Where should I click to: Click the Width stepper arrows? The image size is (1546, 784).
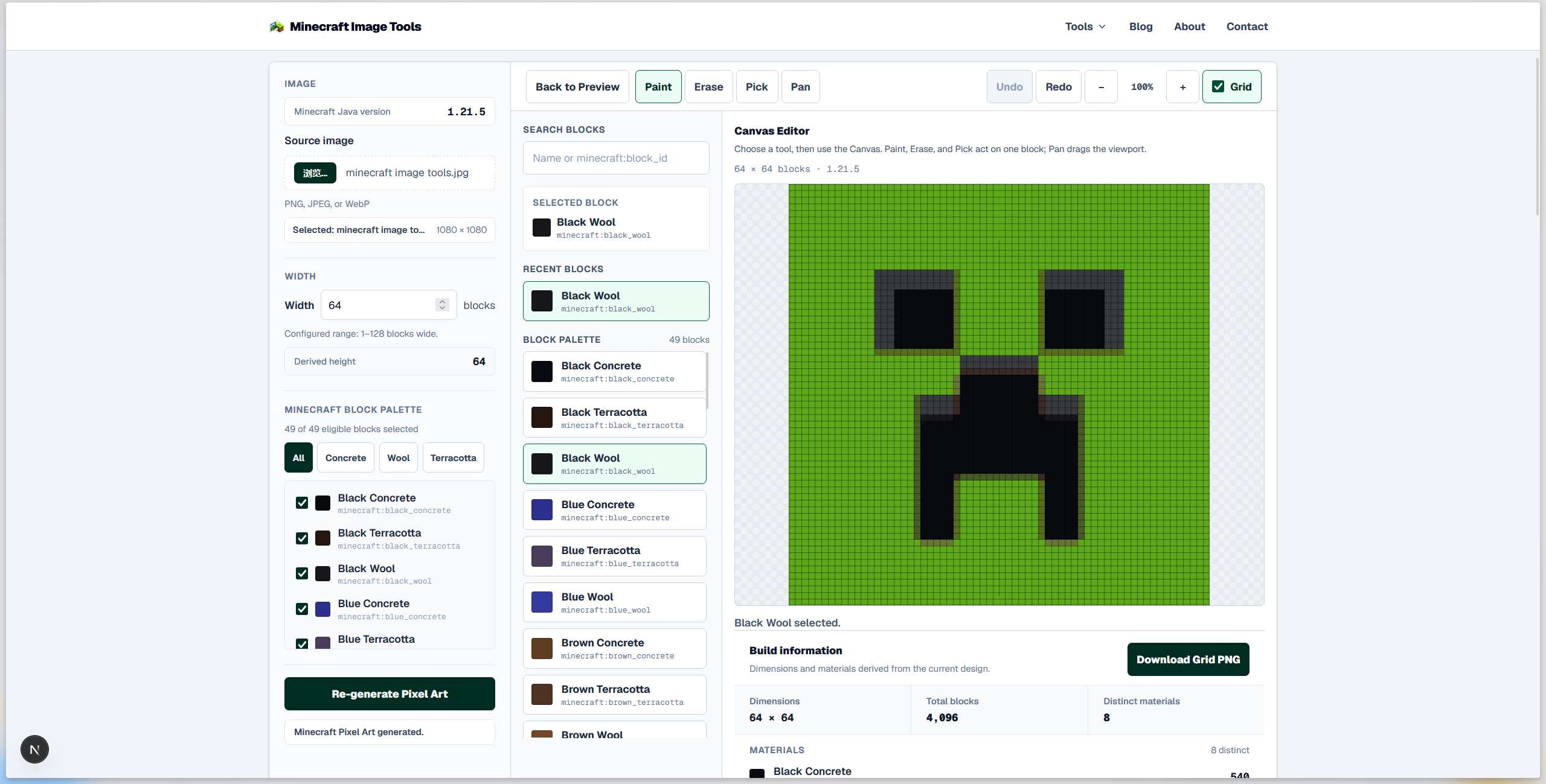point(442,305)
